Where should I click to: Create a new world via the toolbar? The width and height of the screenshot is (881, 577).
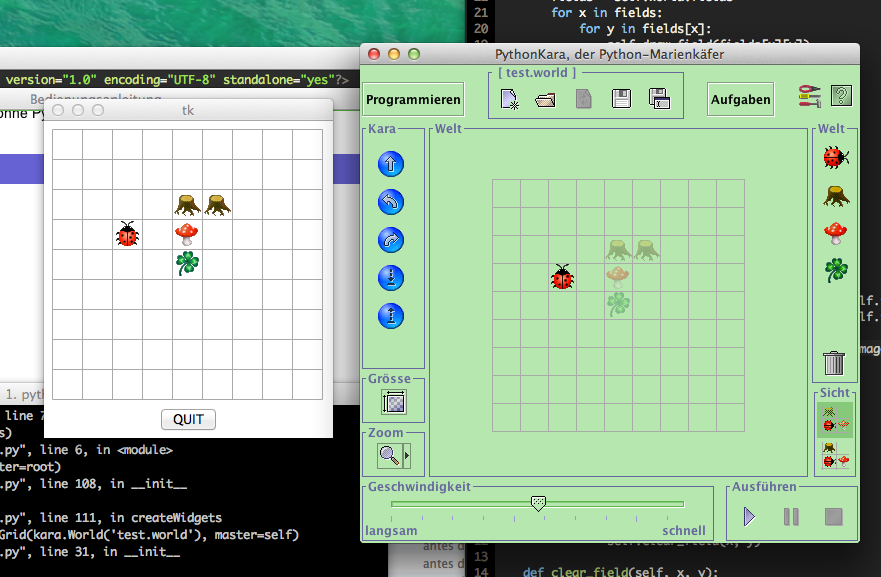pos(508,98)
